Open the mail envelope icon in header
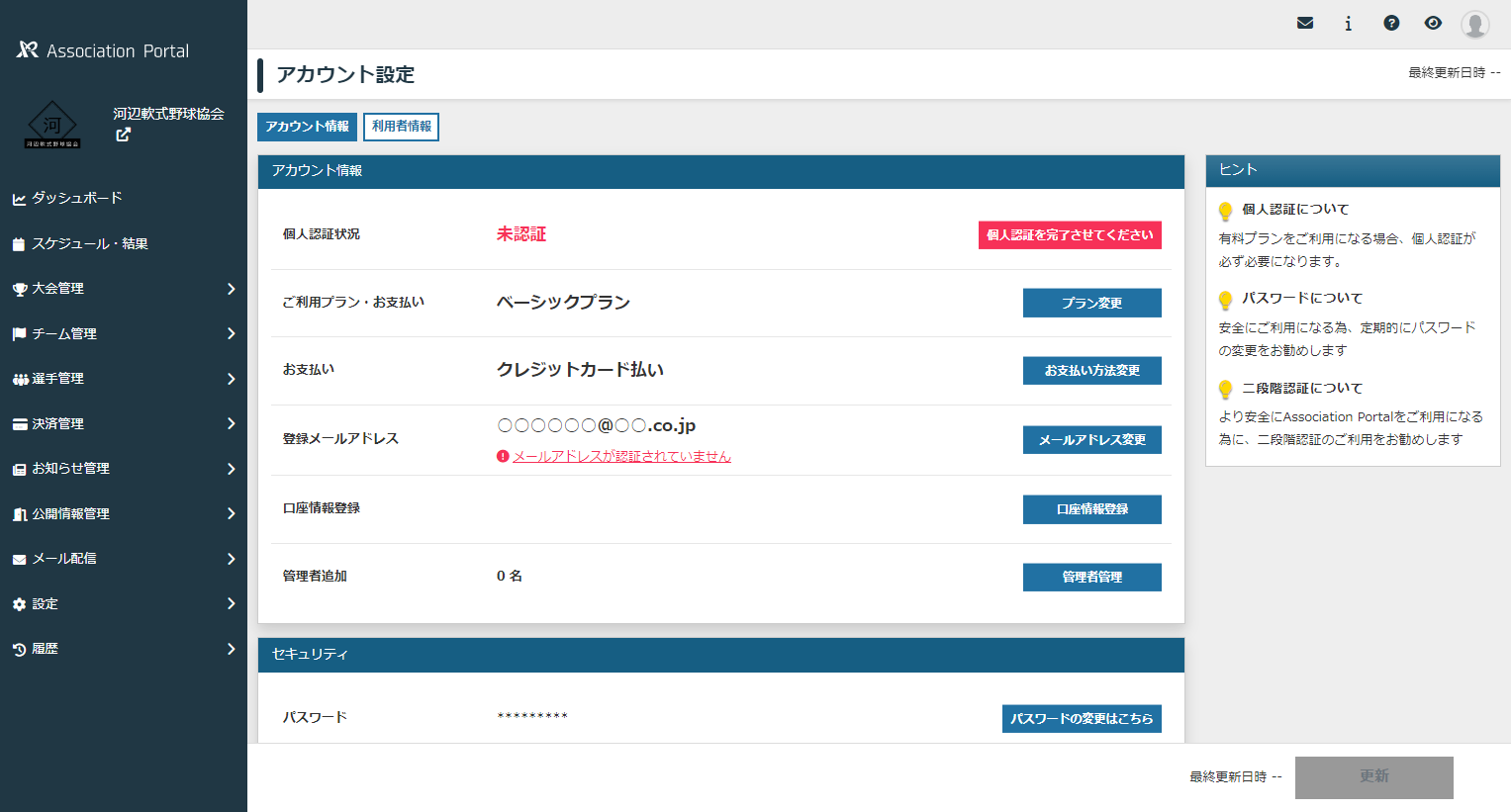 pyautogui.click(x=1305, y=23)
